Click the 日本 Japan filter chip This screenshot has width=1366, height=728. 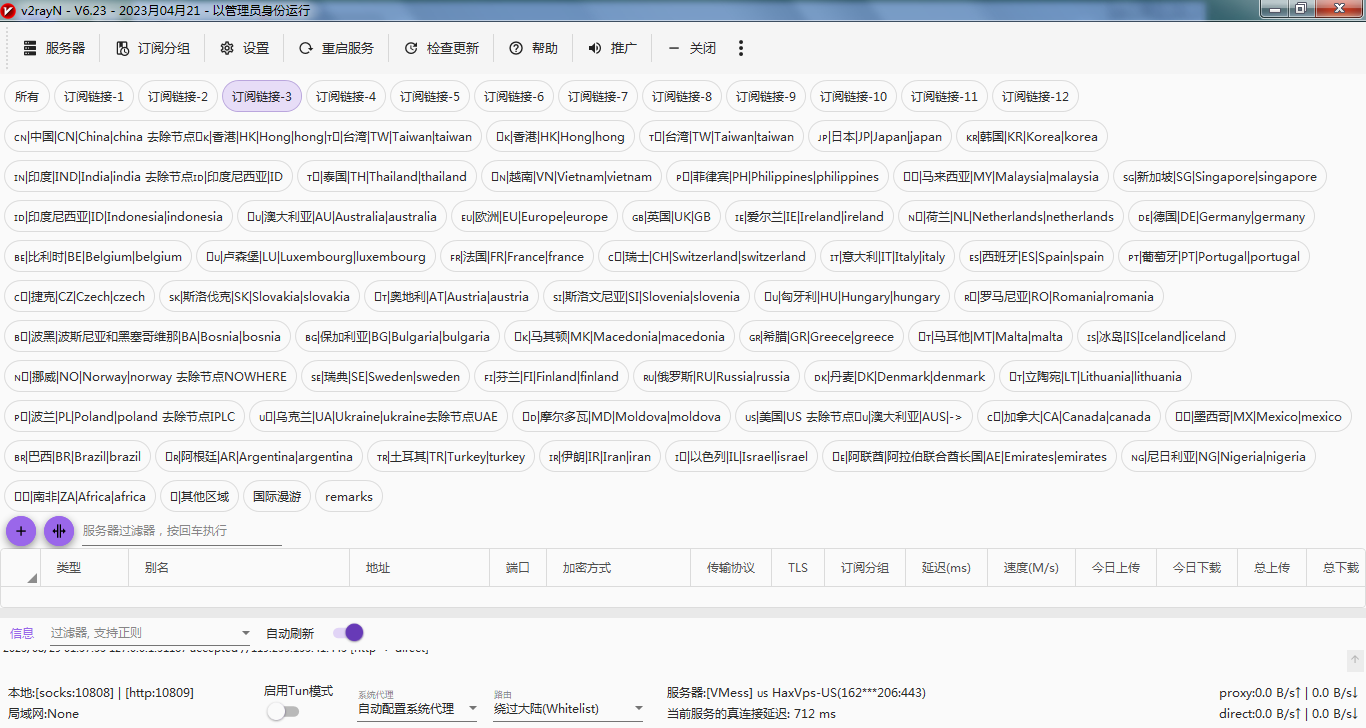coord(880,137)
